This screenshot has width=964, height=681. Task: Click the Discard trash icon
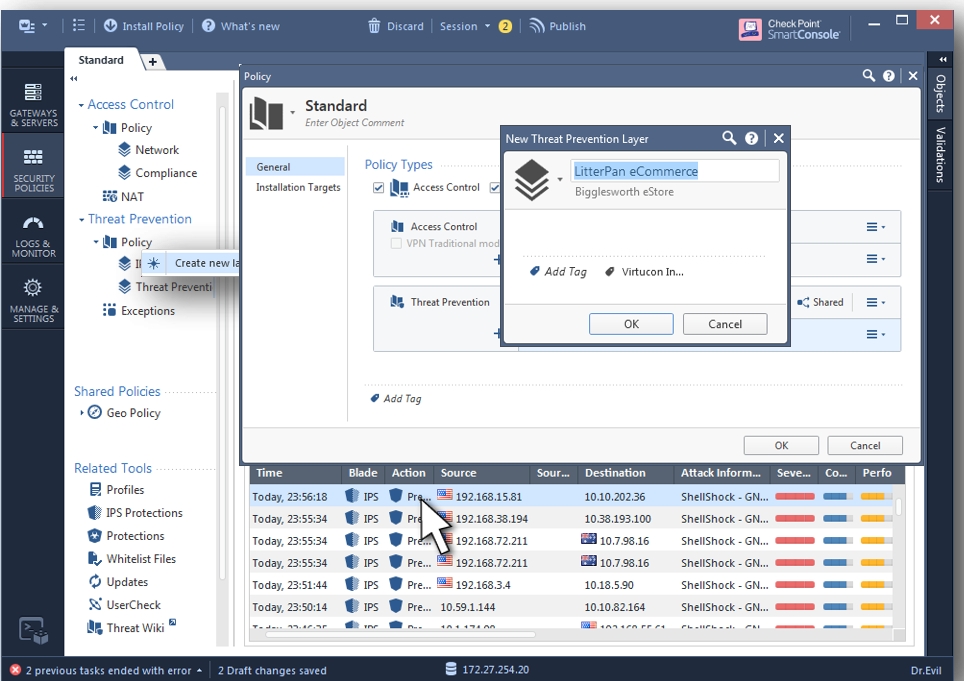(375, 26)
